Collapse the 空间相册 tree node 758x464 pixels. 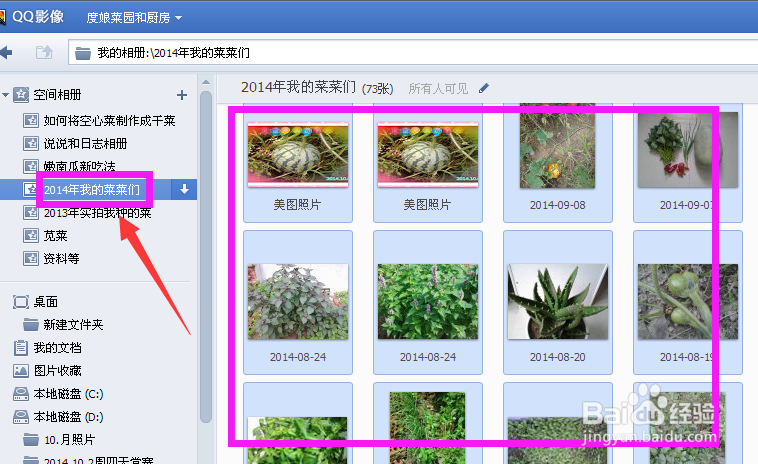pos(5,95)
